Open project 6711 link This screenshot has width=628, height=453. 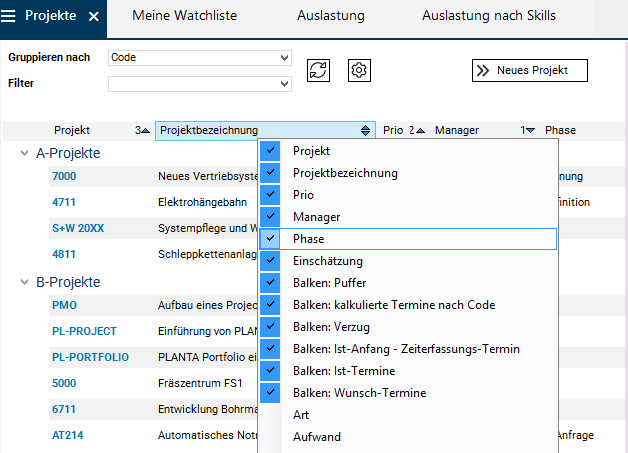pyautogui.click(x=64, y=409)
